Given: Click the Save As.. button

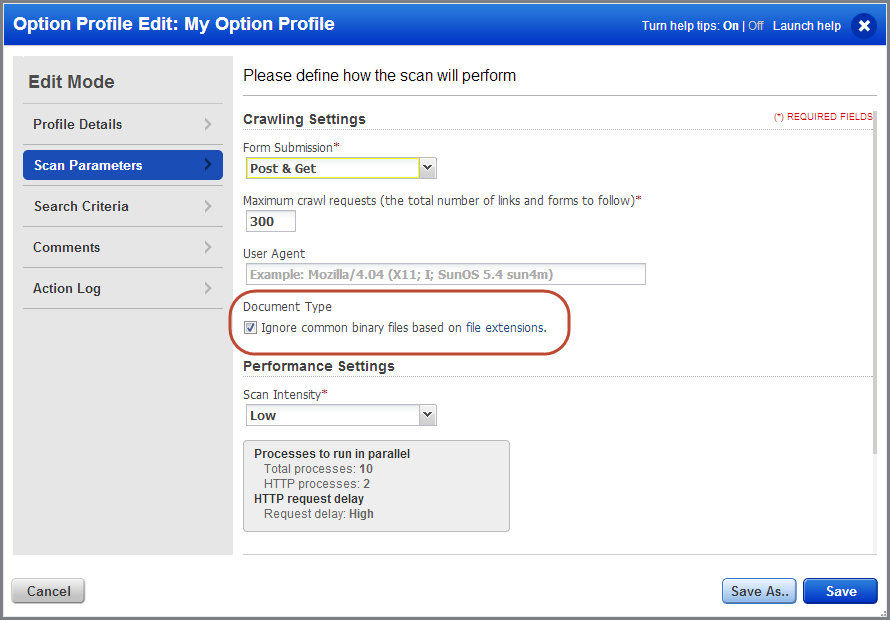Looking at the screenshot, I should pos(759,591).
